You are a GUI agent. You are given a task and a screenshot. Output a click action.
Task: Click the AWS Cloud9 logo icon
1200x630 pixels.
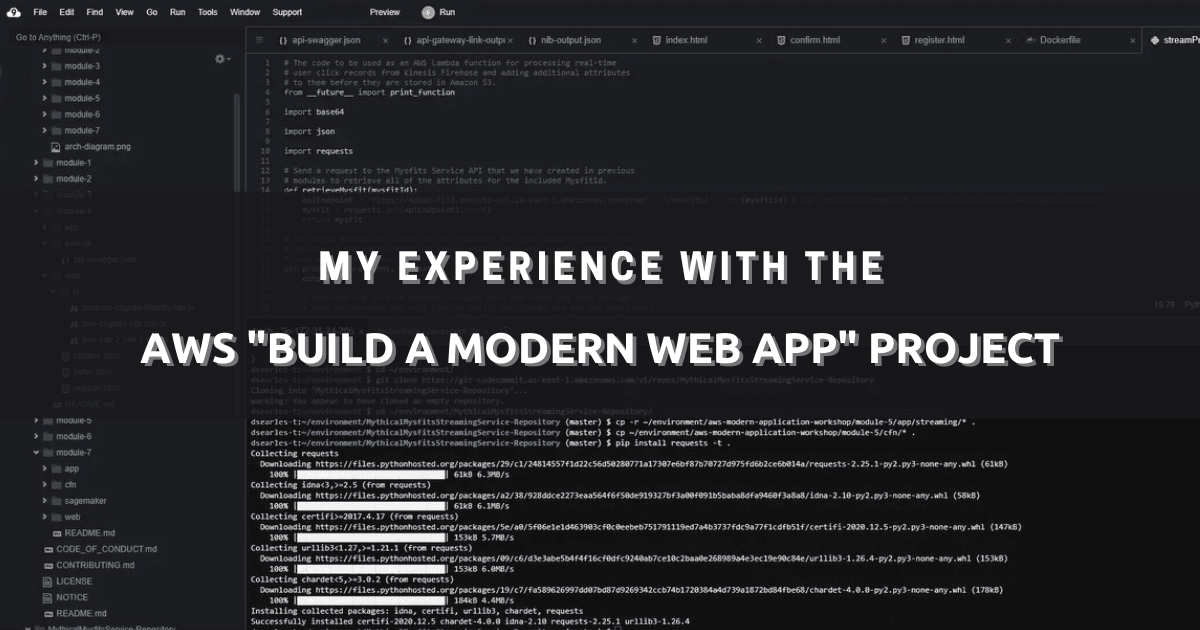click(x=13, y=12)
